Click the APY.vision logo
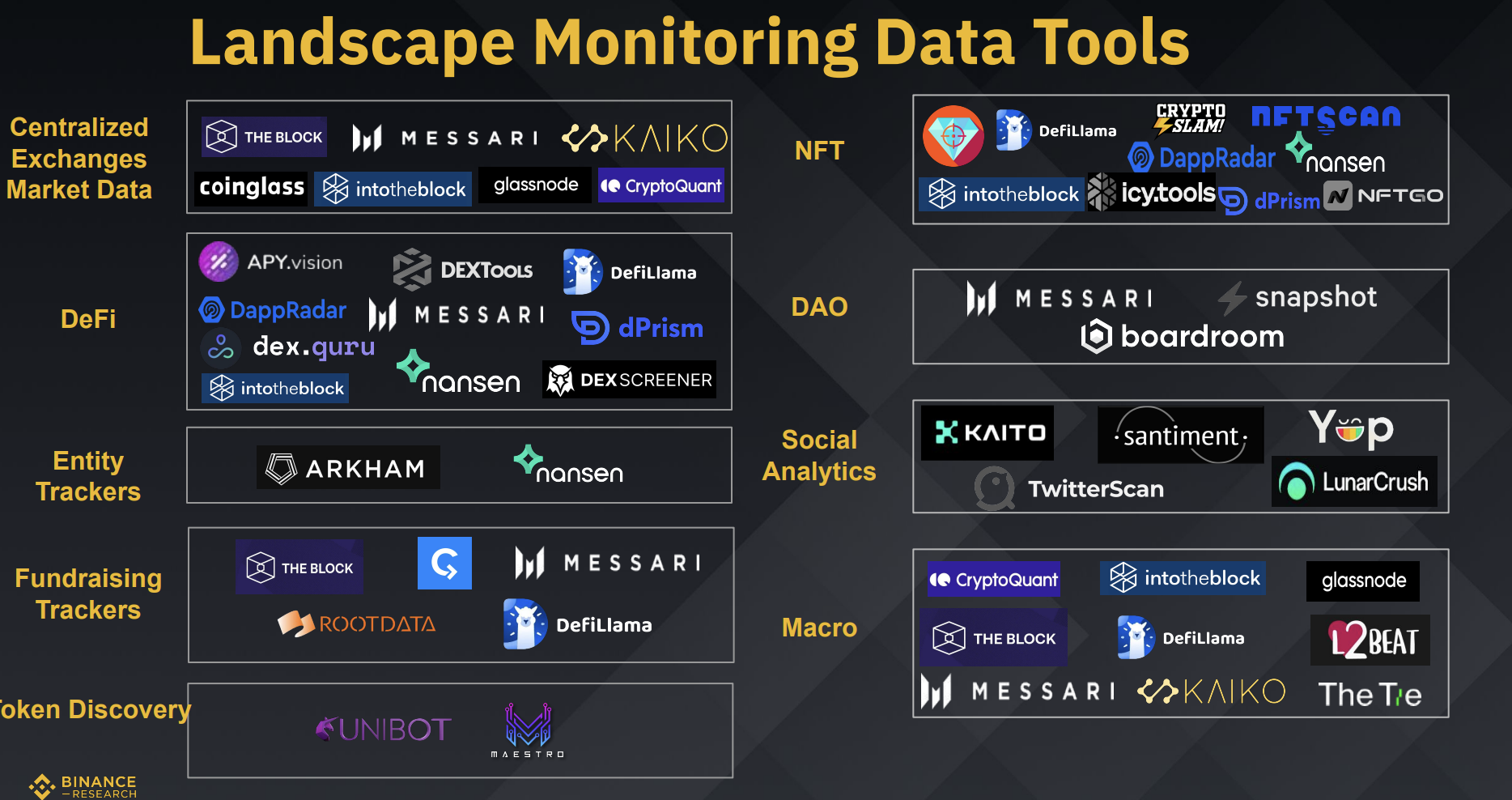Viewport: 1512px width, 800px height. click(271, 262)
